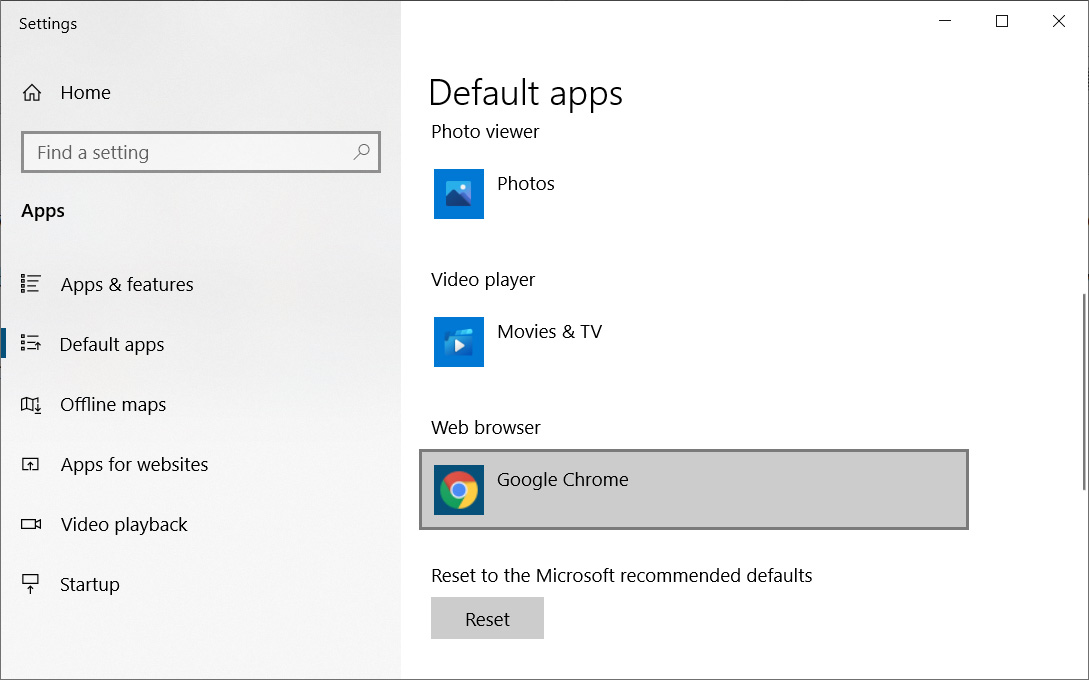Screen dimensions: 1089x680
Task: Click the search magnifier icon
Action: (361, 151)
